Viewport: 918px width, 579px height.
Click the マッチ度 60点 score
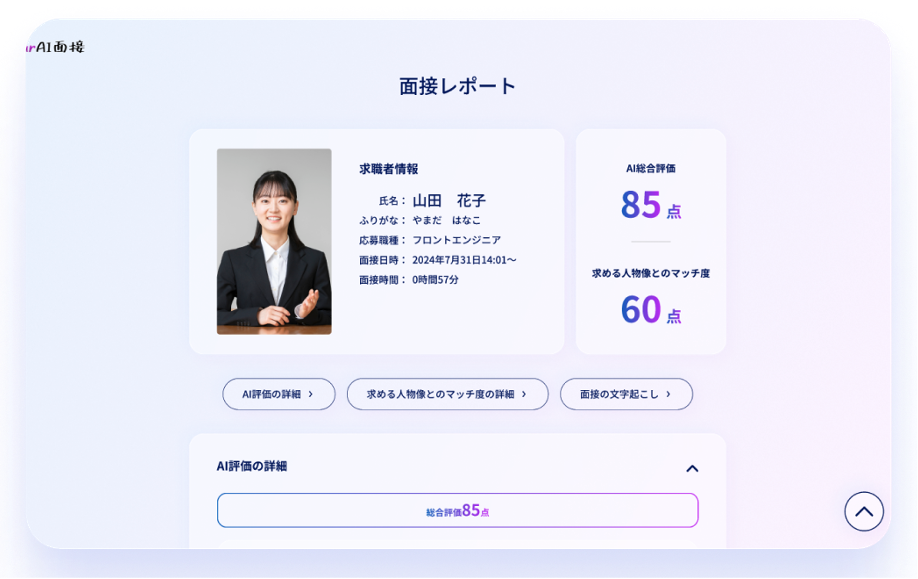pyautogui.click(x=650, y=309)
